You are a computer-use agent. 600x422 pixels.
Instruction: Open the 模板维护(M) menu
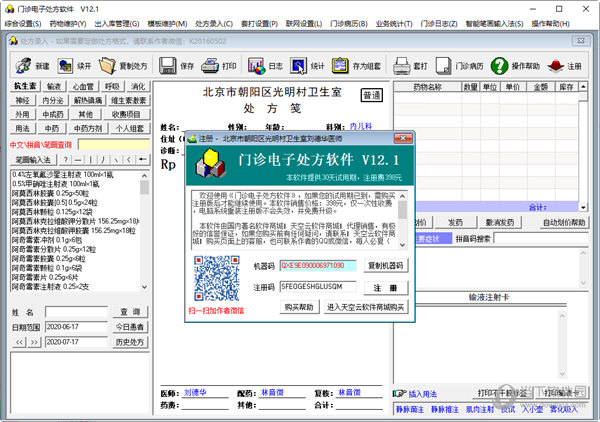167,24
